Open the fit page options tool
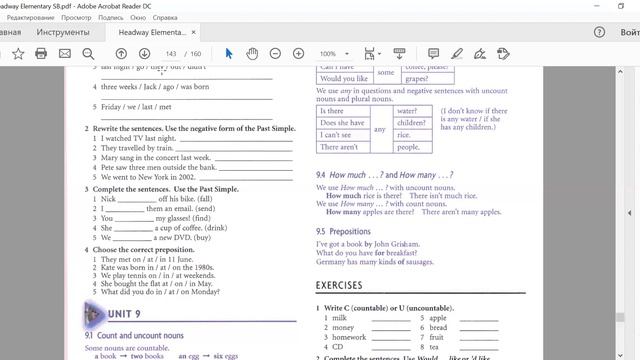 (369, 53)
